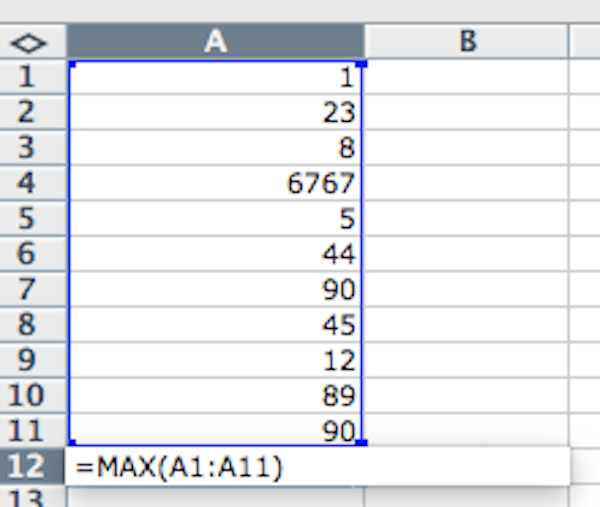Click cell A2 containing 23
This screenshot has height=507, width=600.
point(216,112)
